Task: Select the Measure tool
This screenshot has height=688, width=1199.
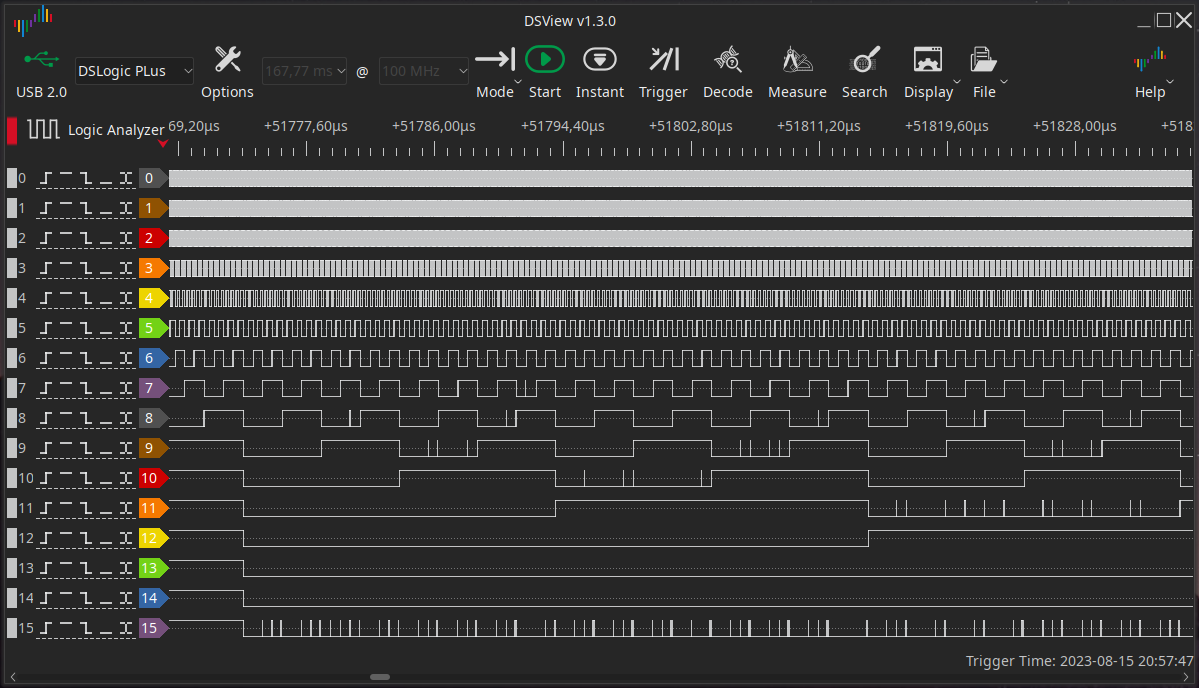Action: (796, 59)
